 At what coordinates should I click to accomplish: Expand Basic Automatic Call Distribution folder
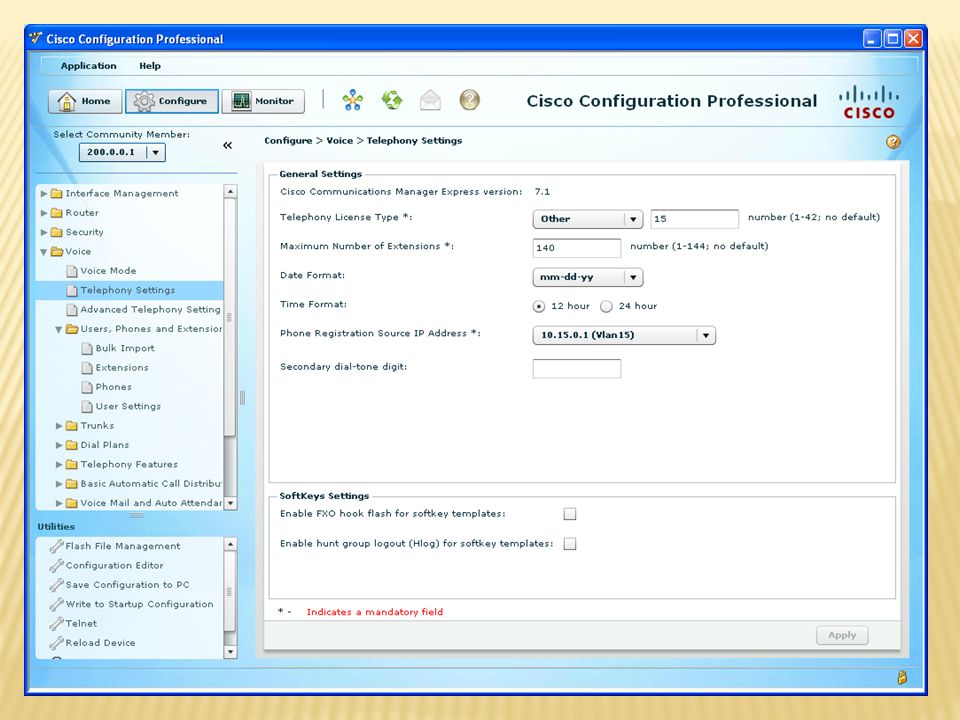click(x=59, y=484)
